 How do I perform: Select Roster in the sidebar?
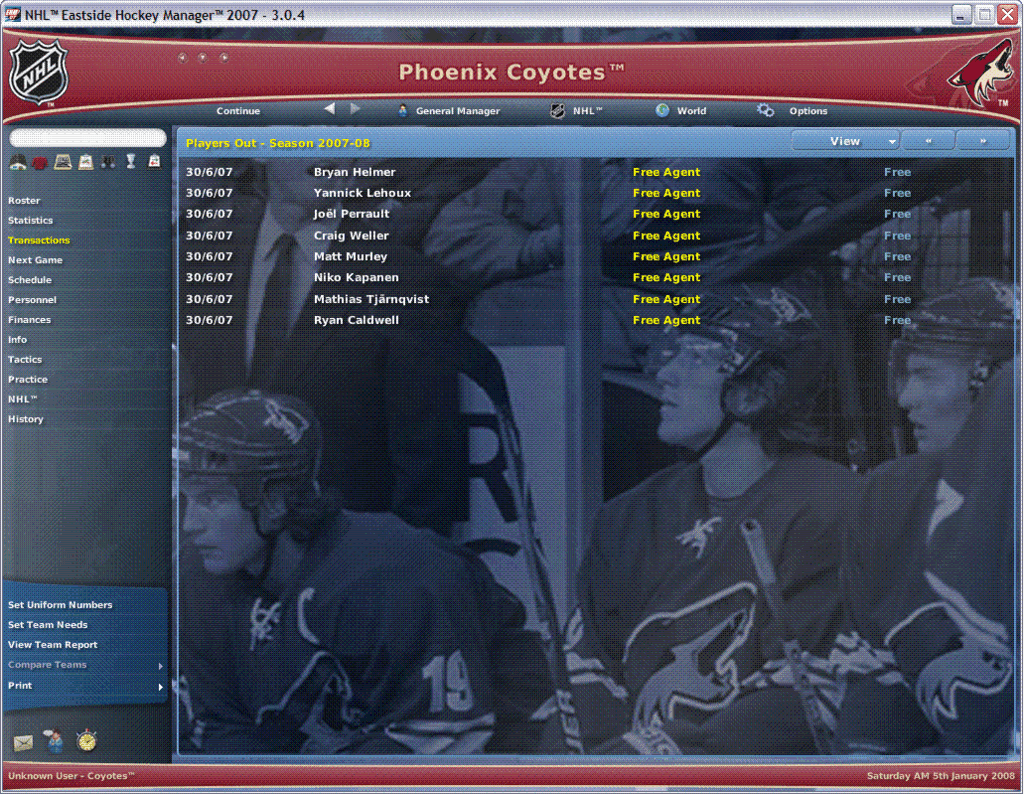click(x=24, y=200)
